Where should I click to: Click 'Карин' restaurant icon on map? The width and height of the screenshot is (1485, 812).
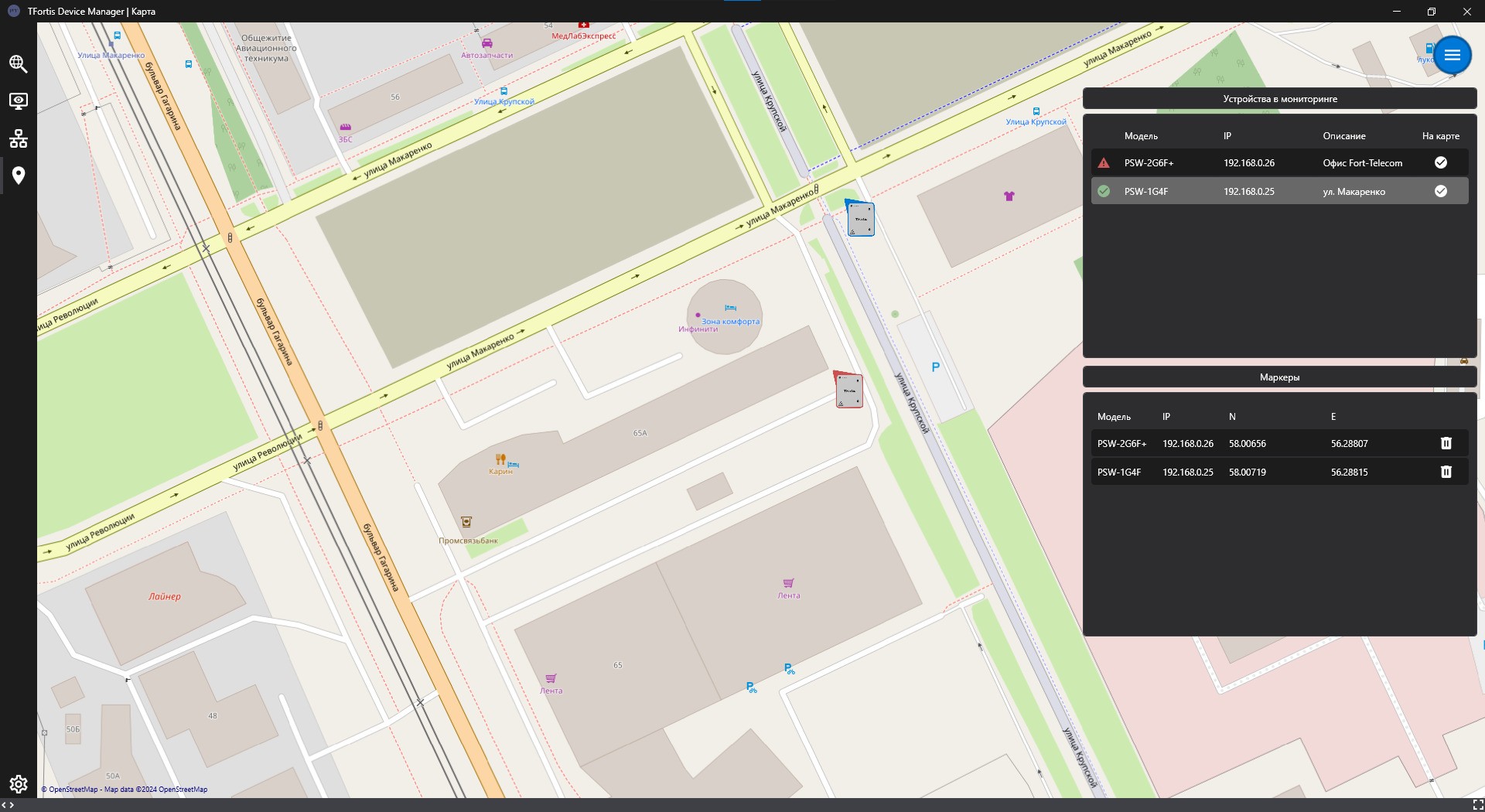tap(500, 459)
